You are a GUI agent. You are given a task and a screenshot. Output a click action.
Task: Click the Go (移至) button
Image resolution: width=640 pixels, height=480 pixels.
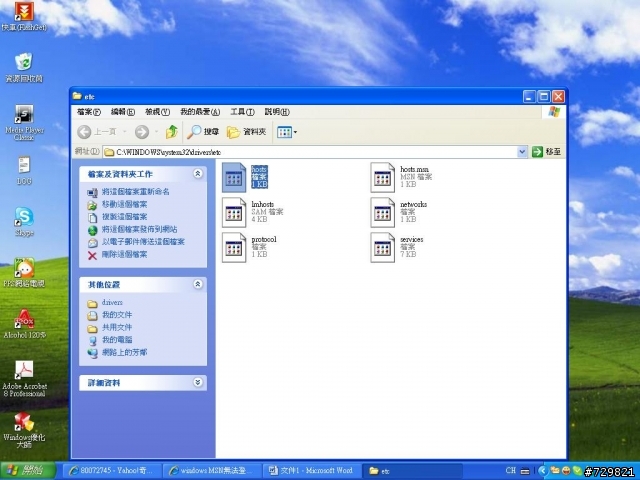[x=547, y=152]
